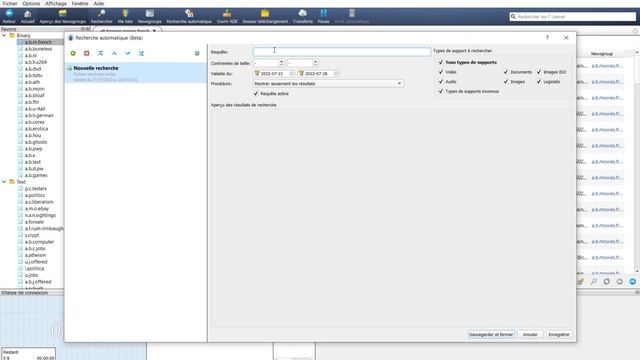Screen dimensions: 640x360
Task: Open Transferts cloud icon
Action: [x=302, y=13]
